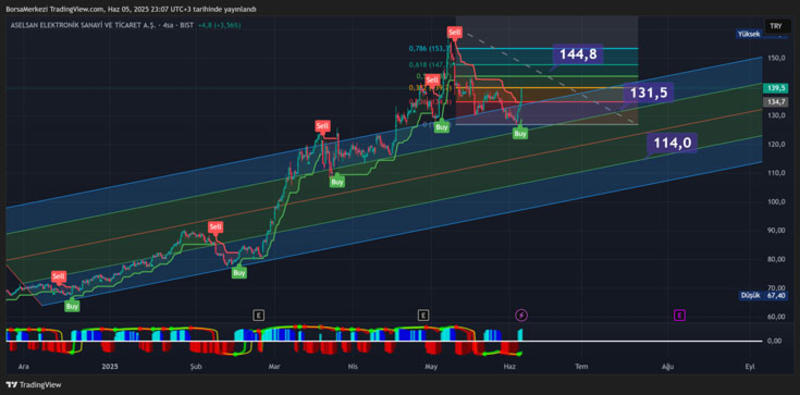
Task: Select the latest Buy signal near Haz
Action: 520,134
